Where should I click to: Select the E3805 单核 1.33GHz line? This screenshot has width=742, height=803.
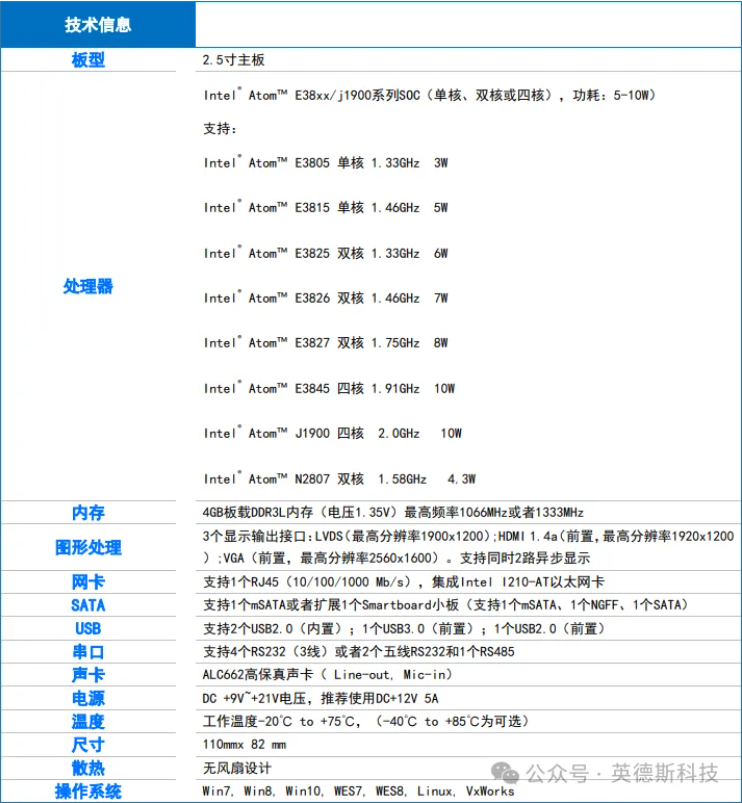326,163
